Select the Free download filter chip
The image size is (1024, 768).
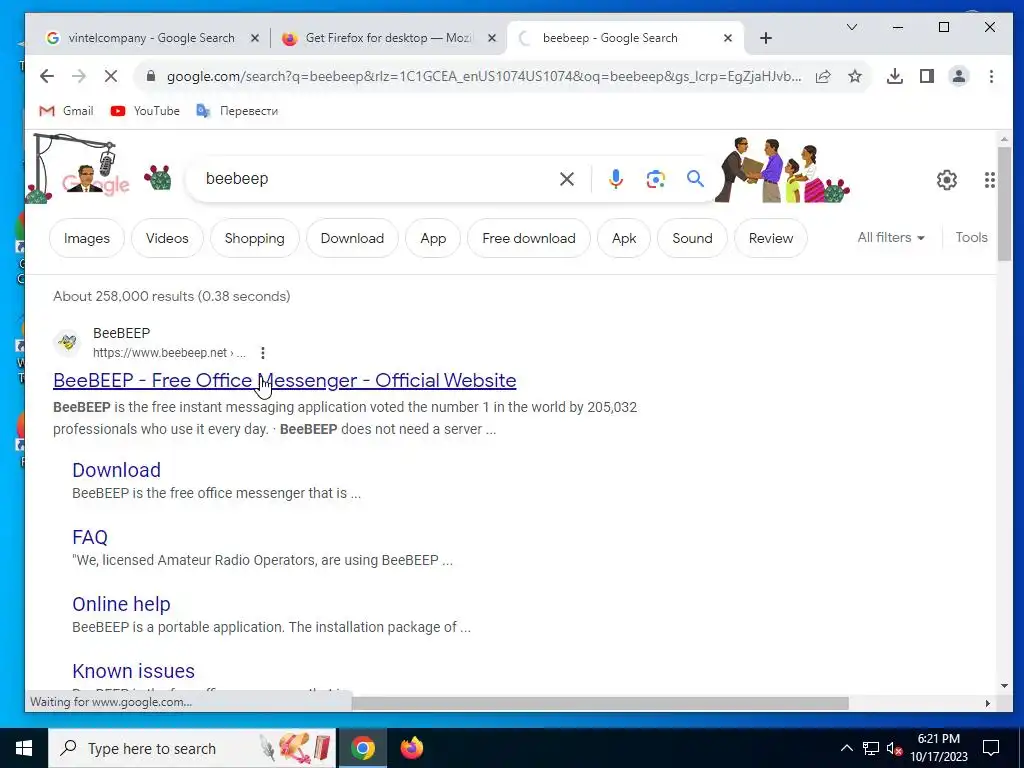point(529,238)
